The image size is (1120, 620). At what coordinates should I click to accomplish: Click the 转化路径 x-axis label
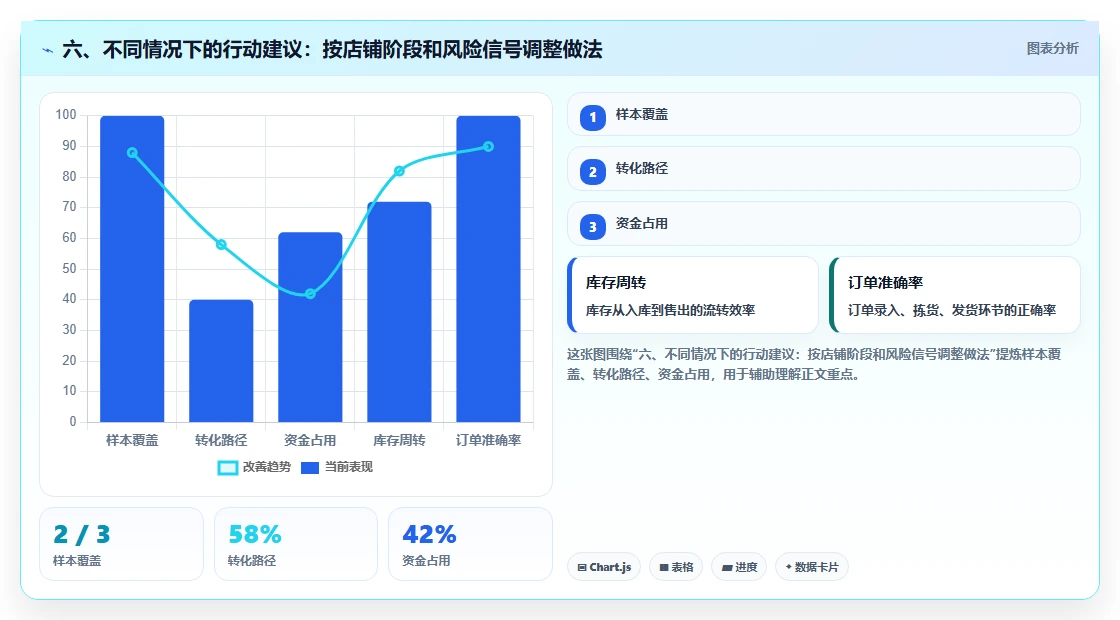pos(221,440)
